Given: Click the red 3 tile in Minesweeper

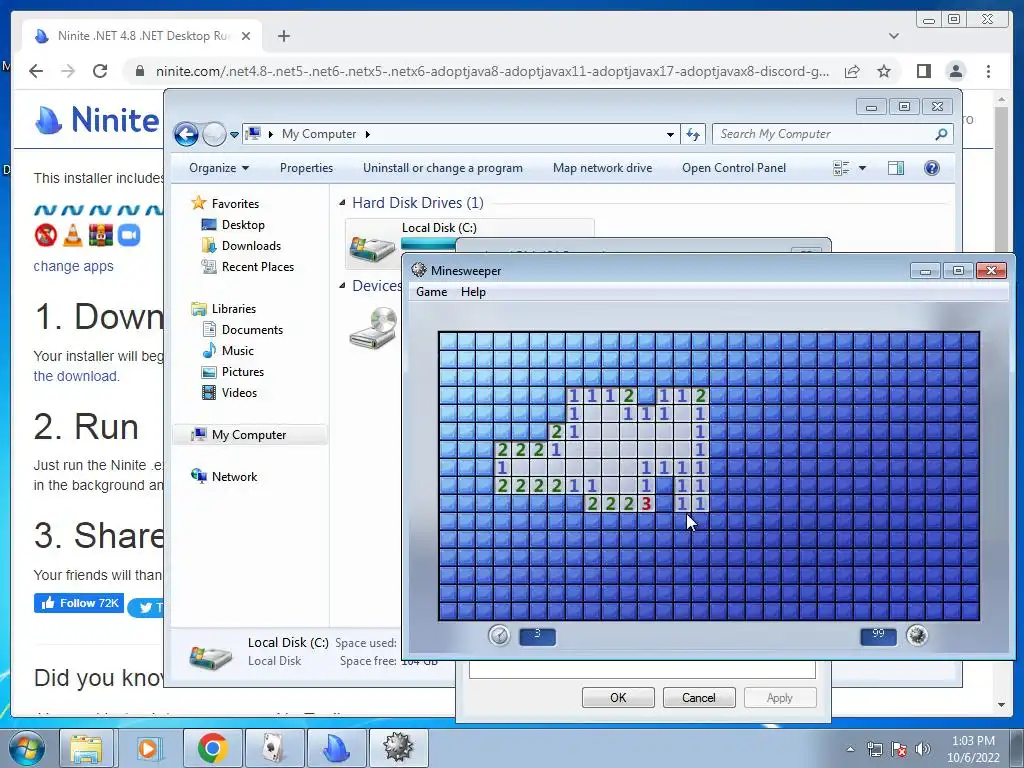Looking at the screenshot, I should pyautogui.click(x=647, y=504).
